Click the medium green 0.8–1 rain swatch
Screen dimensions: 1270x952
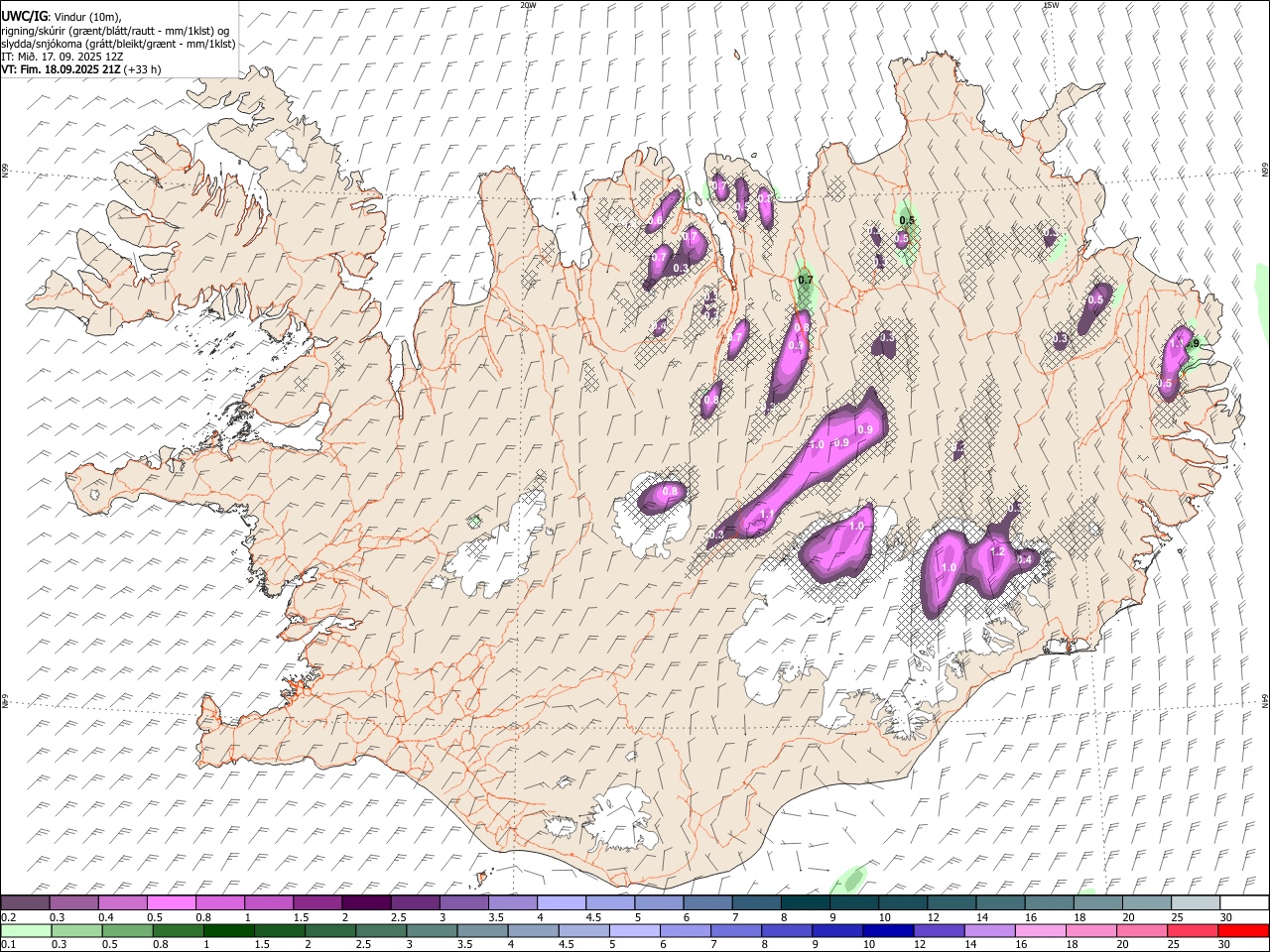(179, 930)
